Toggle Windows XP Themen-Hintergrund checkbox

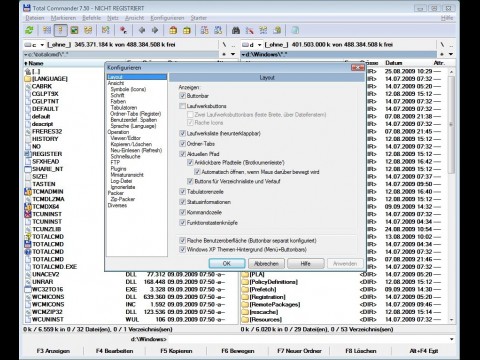[182, 249]
